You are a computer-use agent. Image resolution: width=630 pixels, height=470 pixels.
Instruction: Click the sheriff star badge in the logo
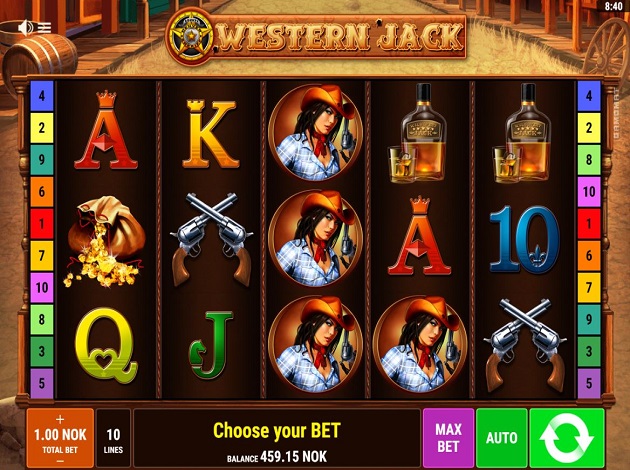click(x=191, y=36)
